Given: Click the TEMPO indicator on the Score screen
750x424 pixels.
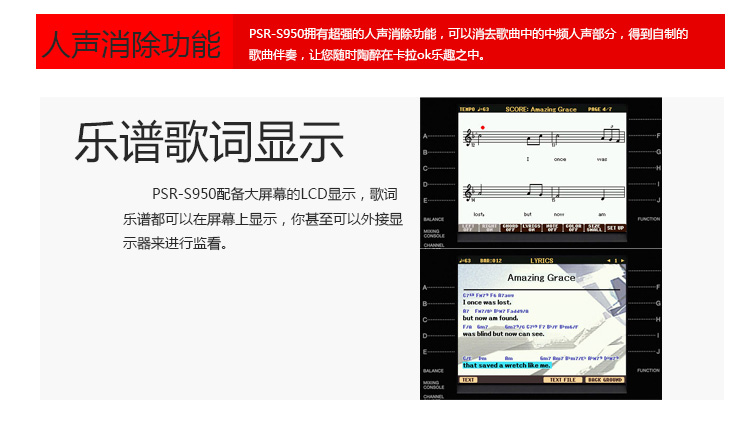Looking at the screenshot, I should [474, 109].
